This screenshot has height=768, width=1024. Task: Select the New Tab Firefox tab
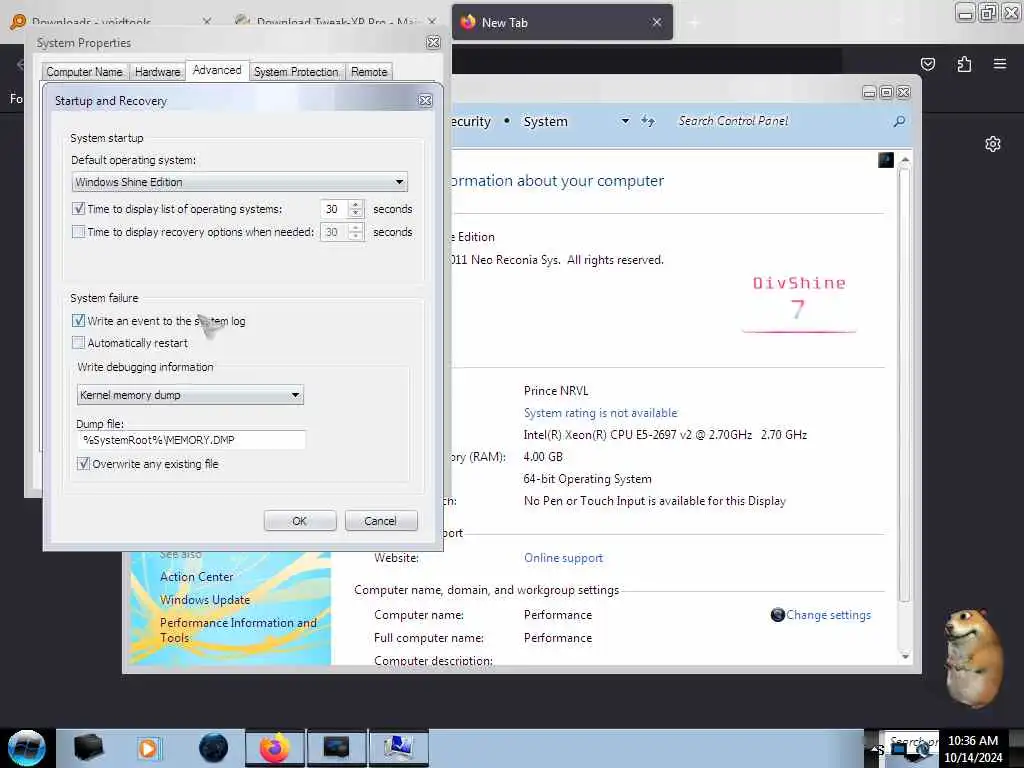click(562, 22)
